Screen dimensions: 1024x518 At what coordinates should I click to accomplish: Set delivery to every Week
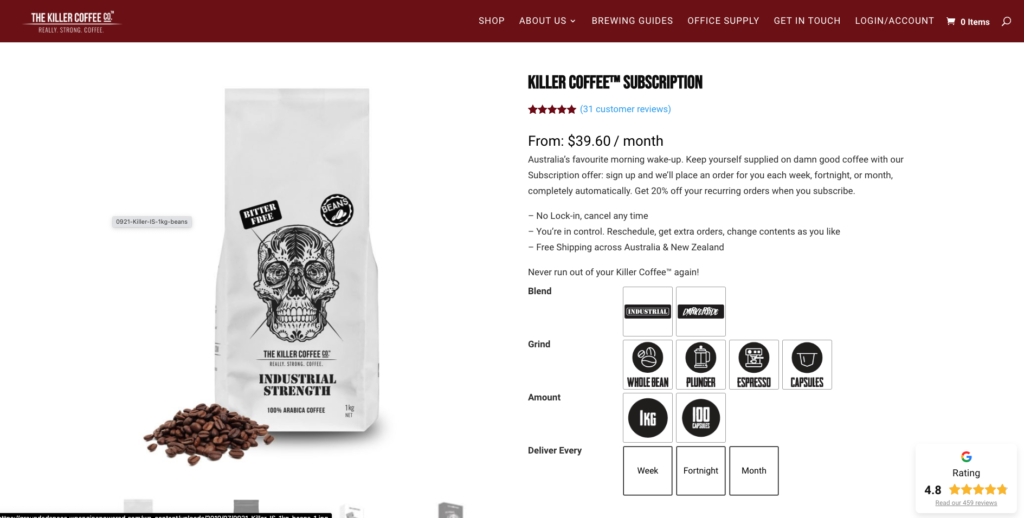pyautogui.click(x=647, y=471)
